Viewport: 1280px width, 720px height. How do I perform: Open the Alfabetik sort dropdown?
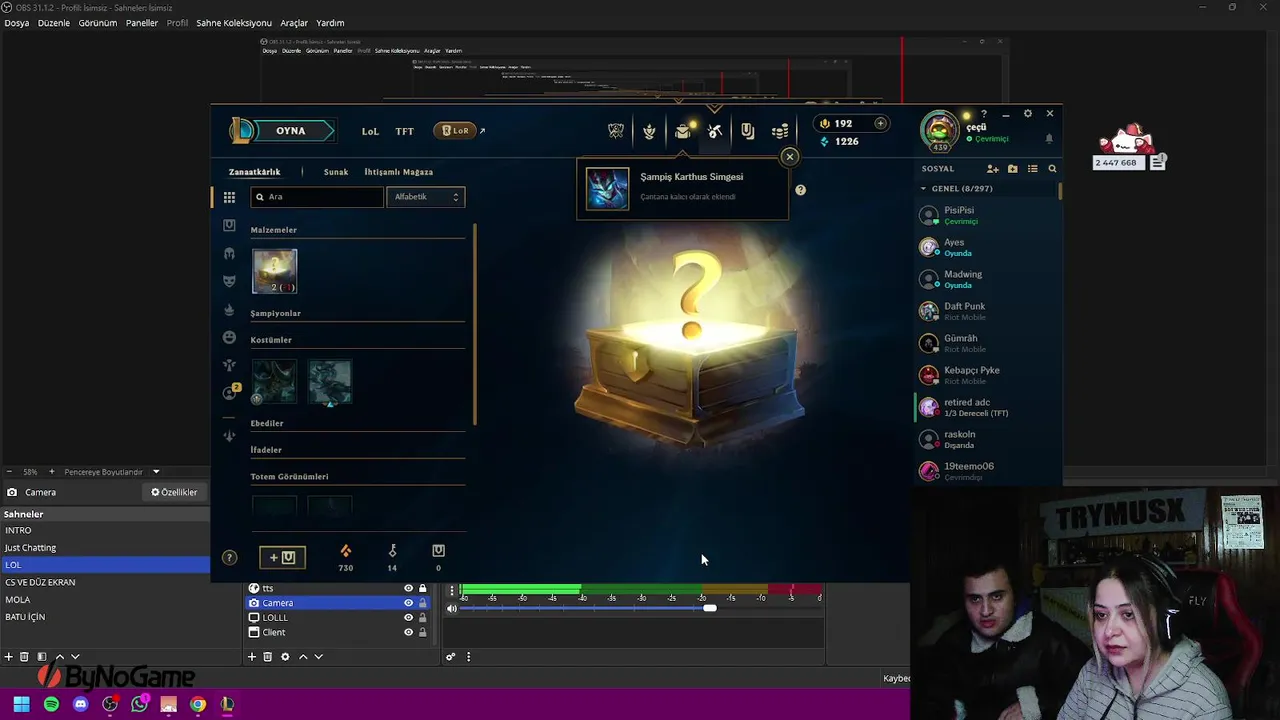point(425,197)
